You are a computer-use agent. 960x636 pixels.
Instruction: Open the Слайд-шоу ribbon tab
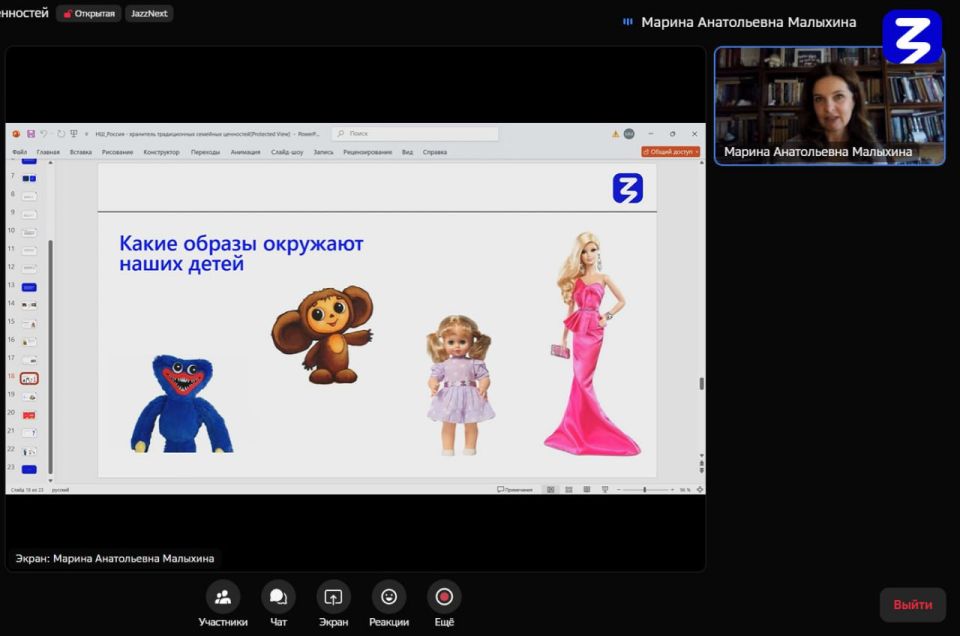pyautogui.click(x=287, y=152)
